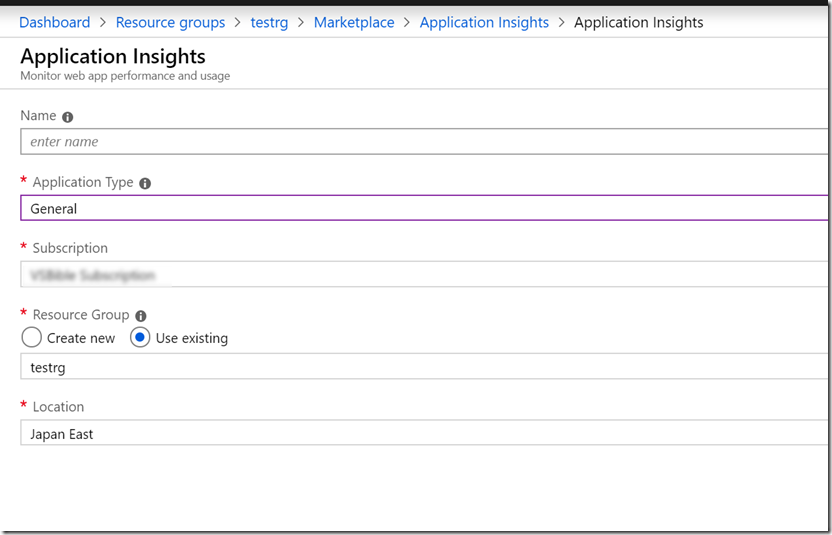Viewport: 832px width, 535px height.
Task: Click the blue Application Insights breadcrumb link
Action: [484, 23]
